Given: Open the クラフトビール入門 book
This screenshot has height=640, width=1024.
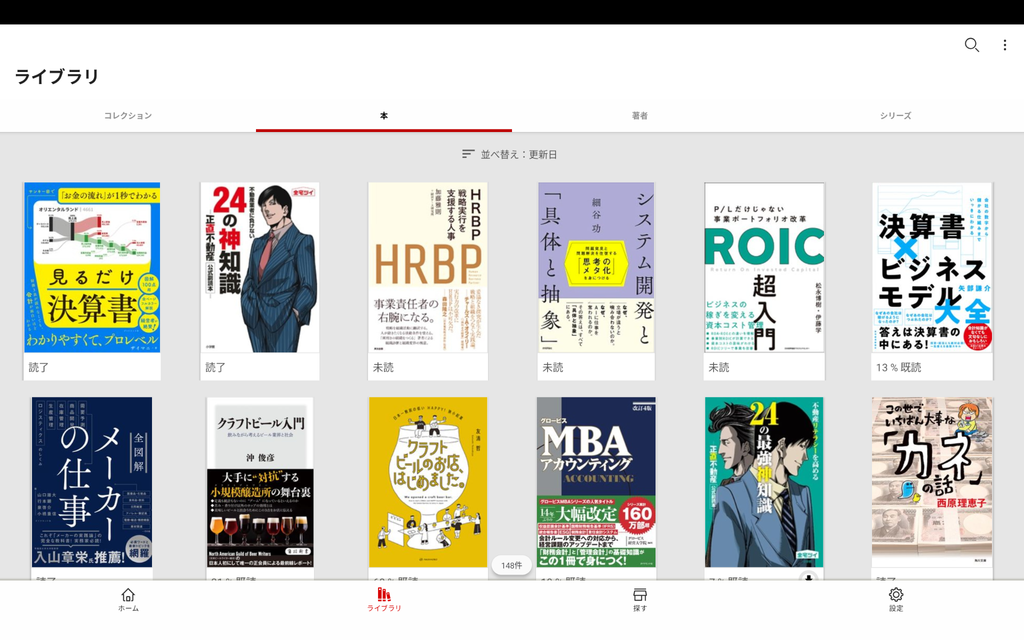Looking at the screenshot, I should point(260,482).
